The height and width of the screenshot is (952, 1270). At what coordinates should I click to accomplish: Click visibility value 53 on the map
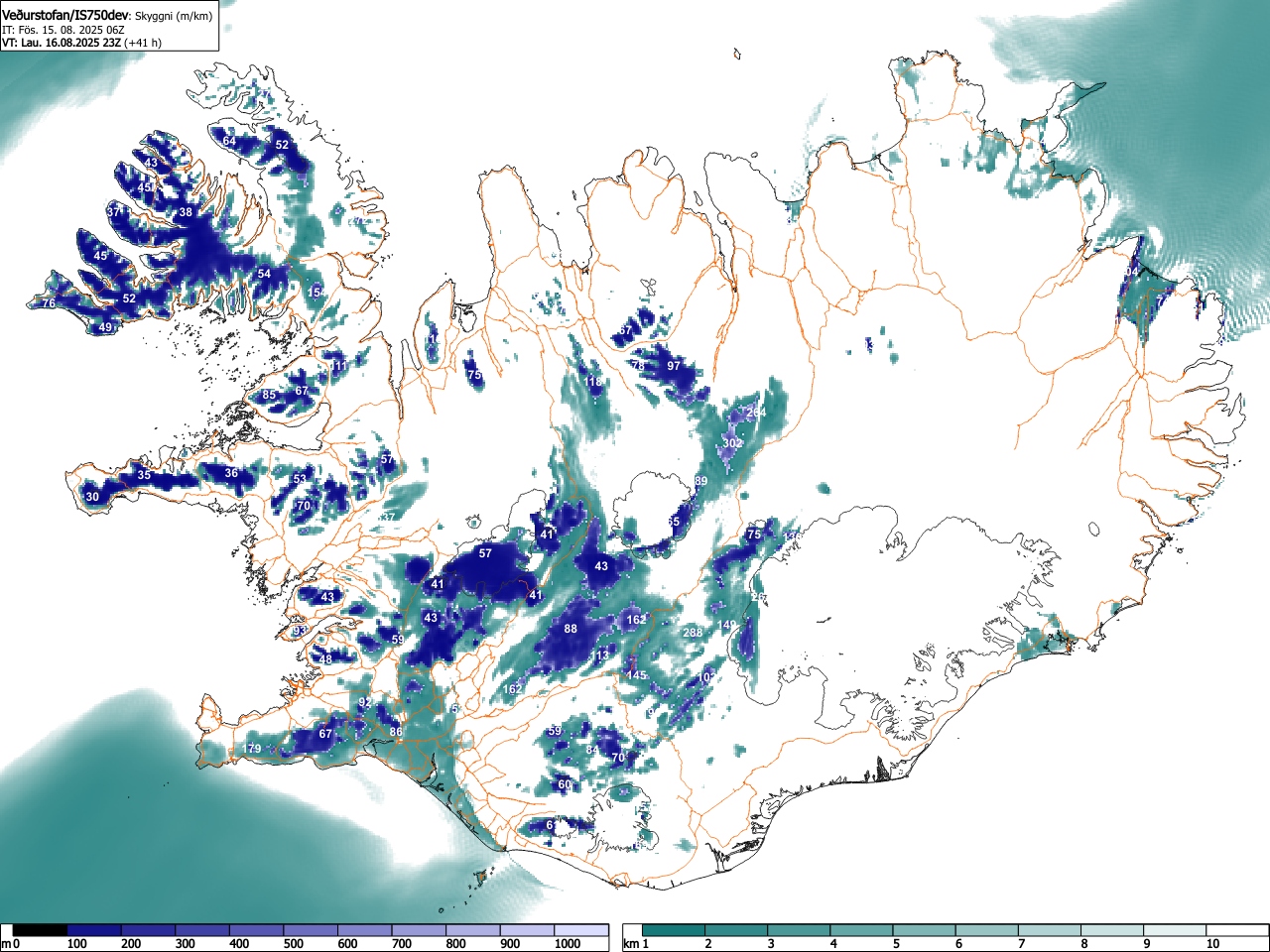[x=300, y=479]
